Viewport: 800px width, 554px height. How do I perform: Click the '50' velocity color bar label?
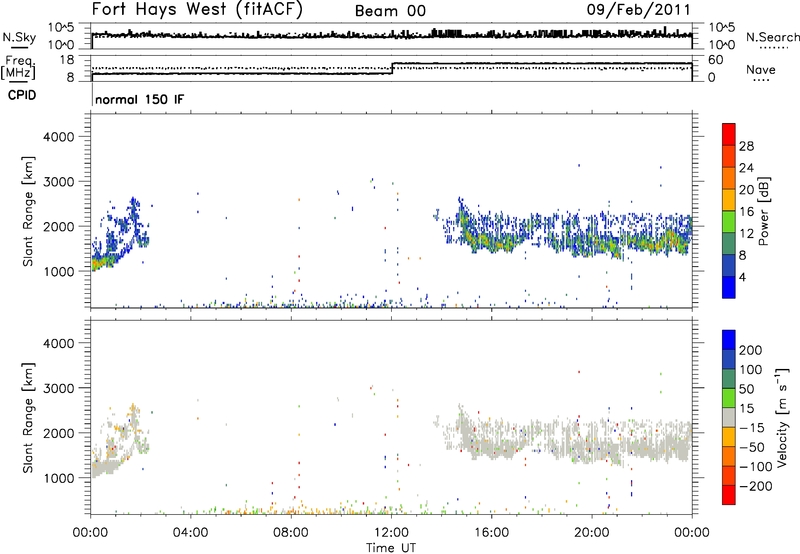point(746,389)
